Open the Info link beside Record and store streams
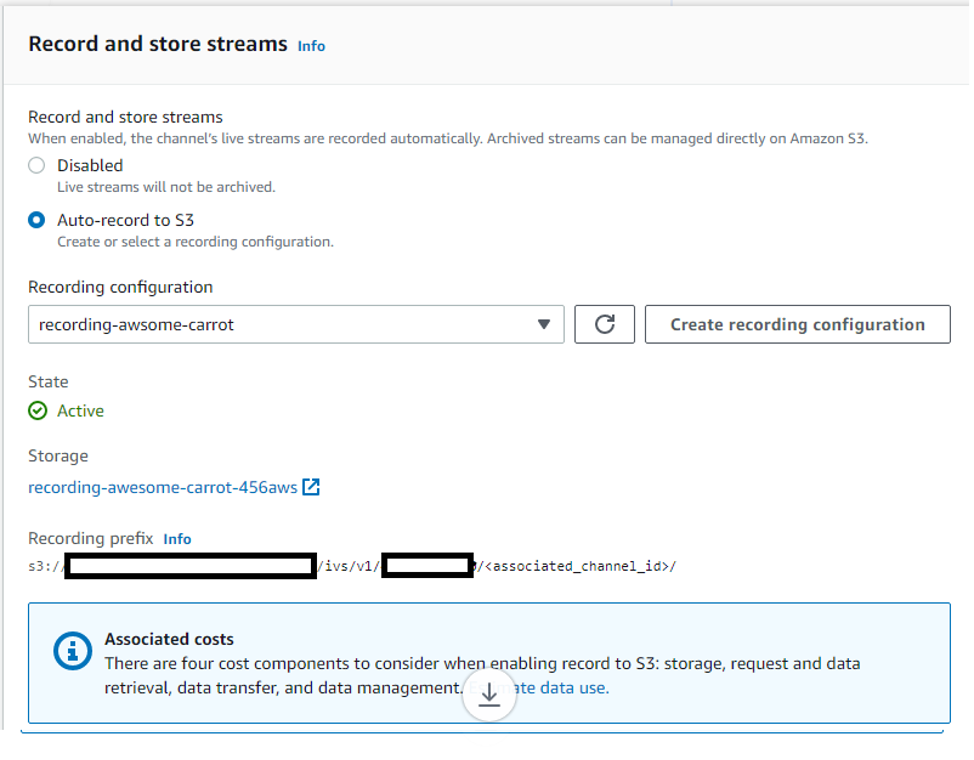This screenshot has width=974, height=760. pos(310,46)
